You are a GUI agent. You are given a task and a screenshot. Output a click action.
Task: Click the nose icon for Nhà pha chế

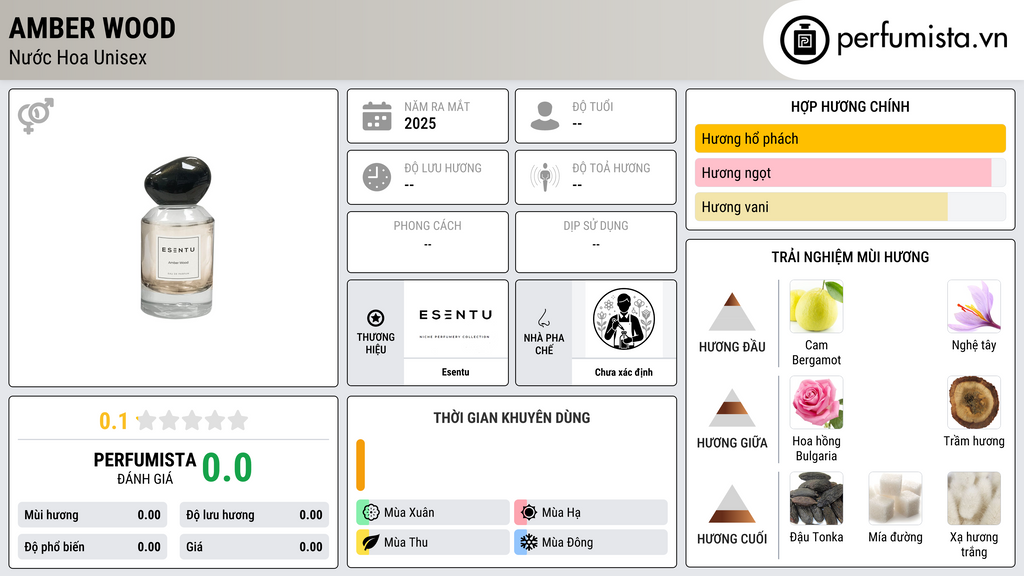coord(544,318)
